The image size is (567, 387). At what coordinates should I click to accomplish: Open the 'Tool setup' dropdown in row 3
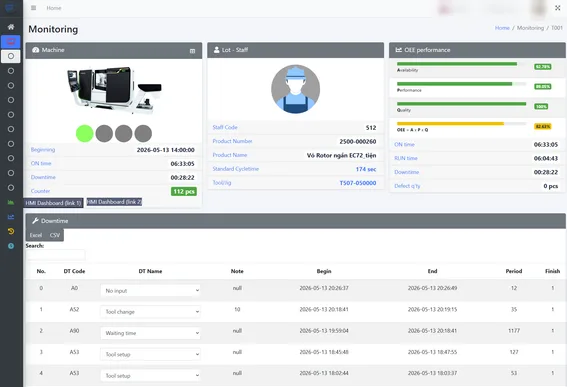[x=150, y=354]
